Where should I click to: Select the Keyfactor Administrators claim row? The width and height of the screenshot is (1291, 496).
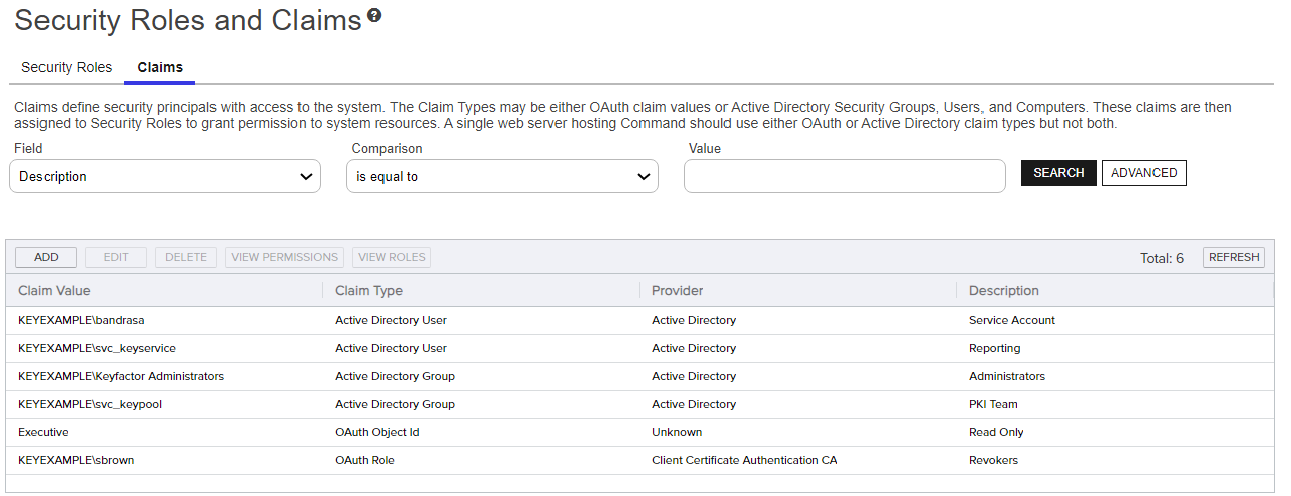pos(121,376)
